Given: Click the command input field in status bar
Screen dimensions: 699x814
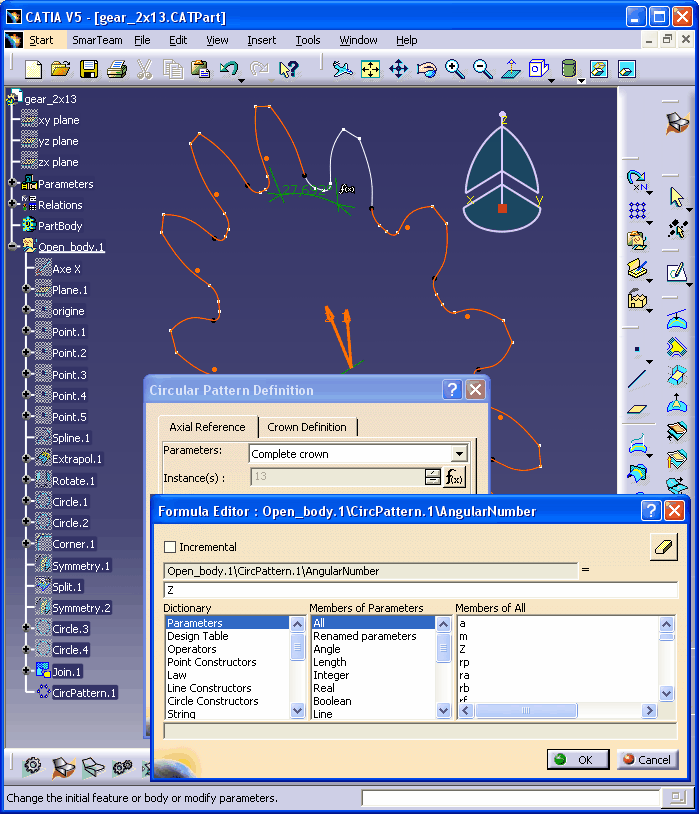Looking at the screenshot, I should pyautogui.click(x=510, y=797).
